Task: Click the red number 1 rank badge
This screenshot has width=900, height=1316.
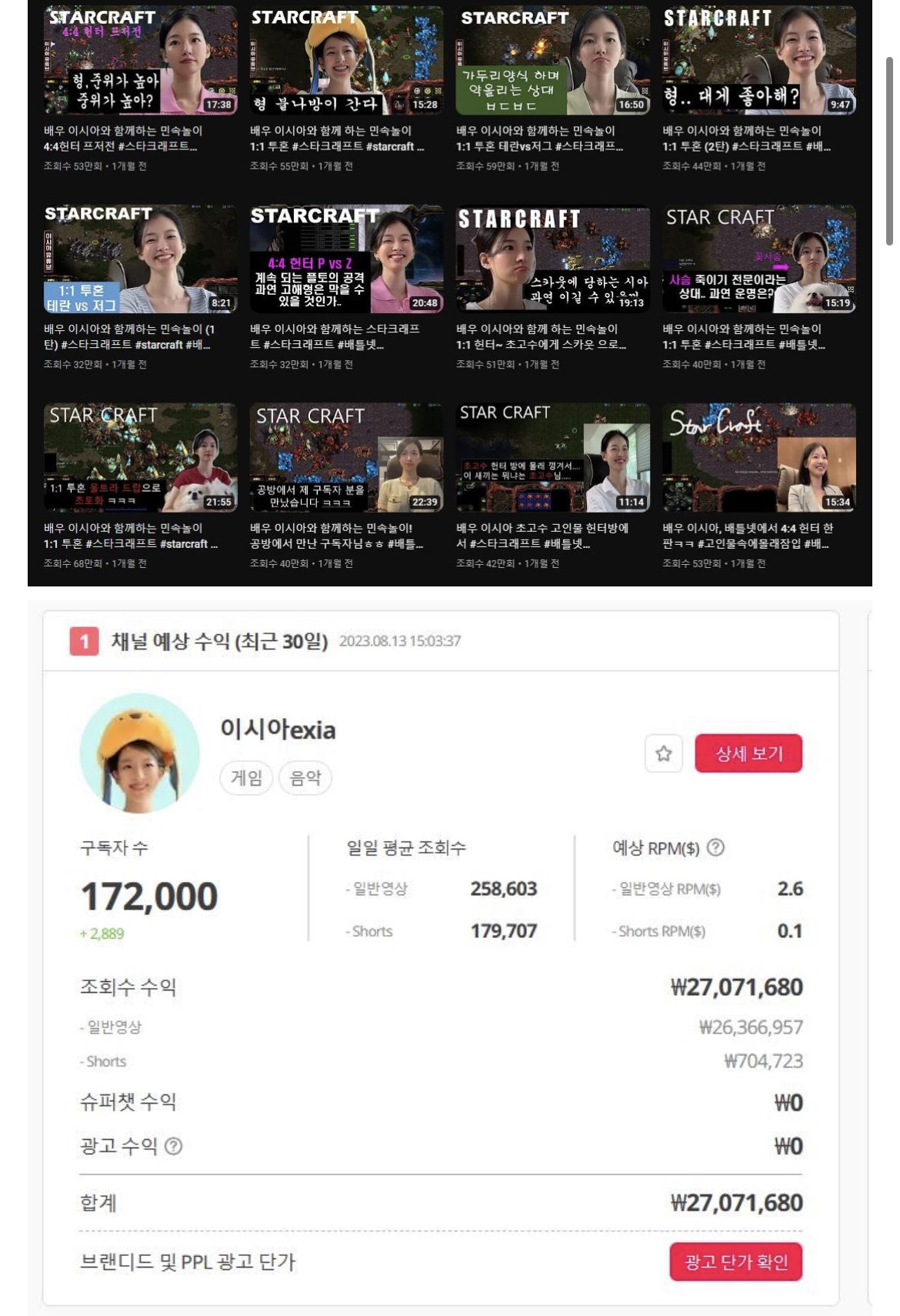Action: pyautogui.click(x=84, y=641)
